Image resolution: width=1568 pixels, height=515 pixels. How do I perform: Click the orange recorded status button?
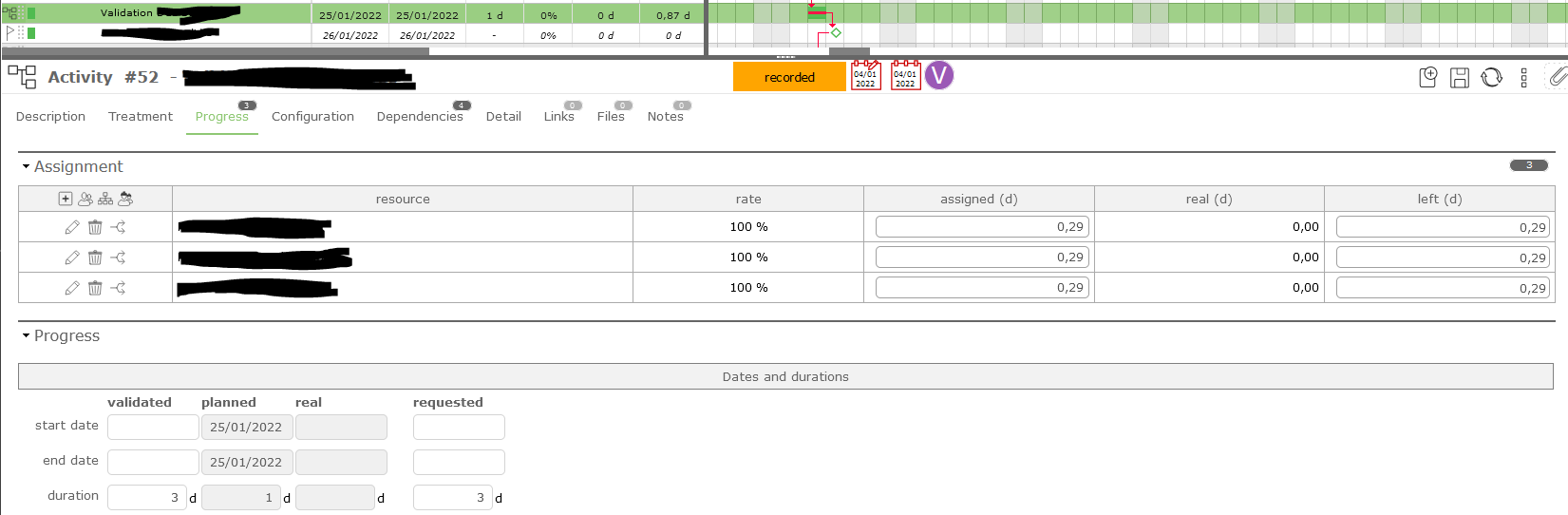coord(789,77)
